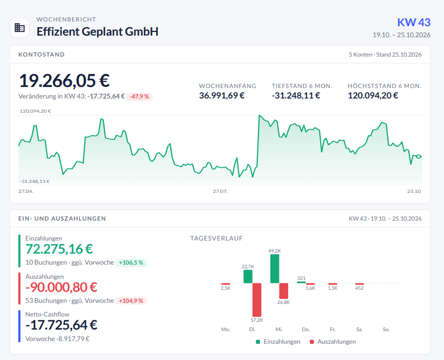Click the +104,9 % Auszahlungen badge
The width and height of the screenshot is (444, 360).
coord(131,301)
